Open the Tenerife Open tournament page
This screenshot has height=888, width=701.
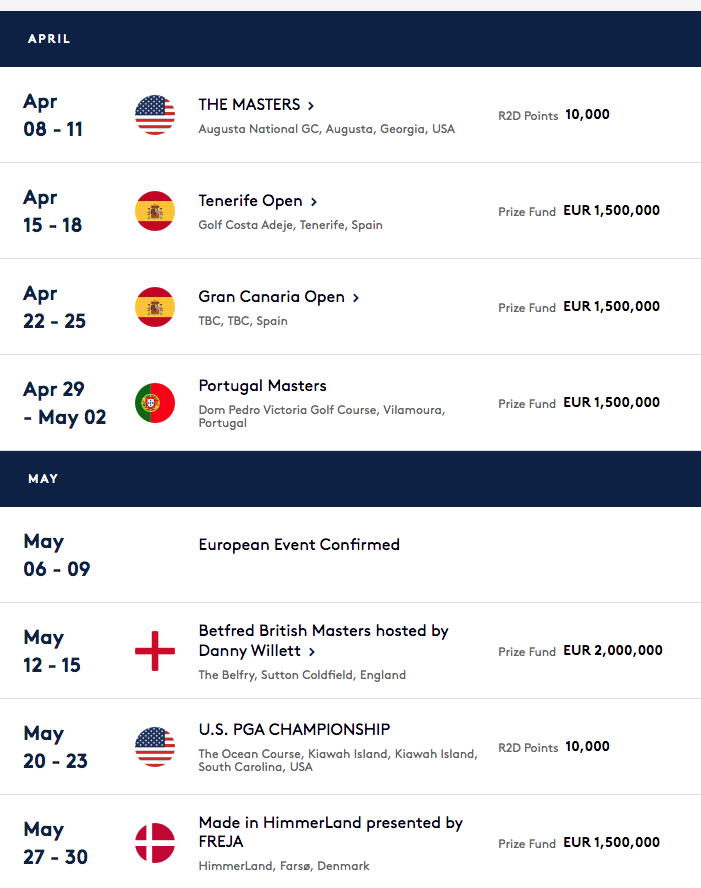point(250,201)
